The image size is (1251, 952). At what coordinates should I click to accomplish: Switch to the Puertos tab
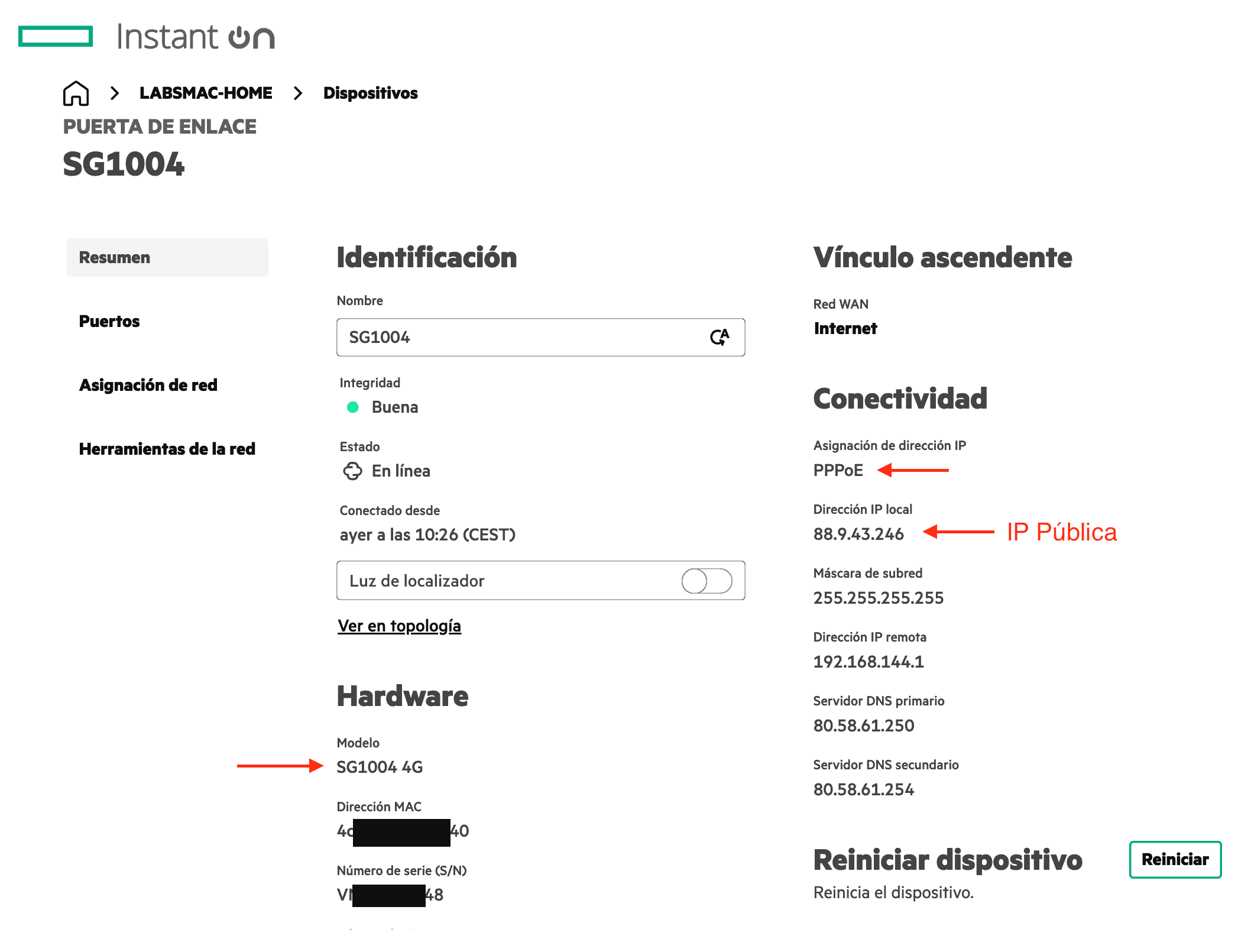(109, 322)
